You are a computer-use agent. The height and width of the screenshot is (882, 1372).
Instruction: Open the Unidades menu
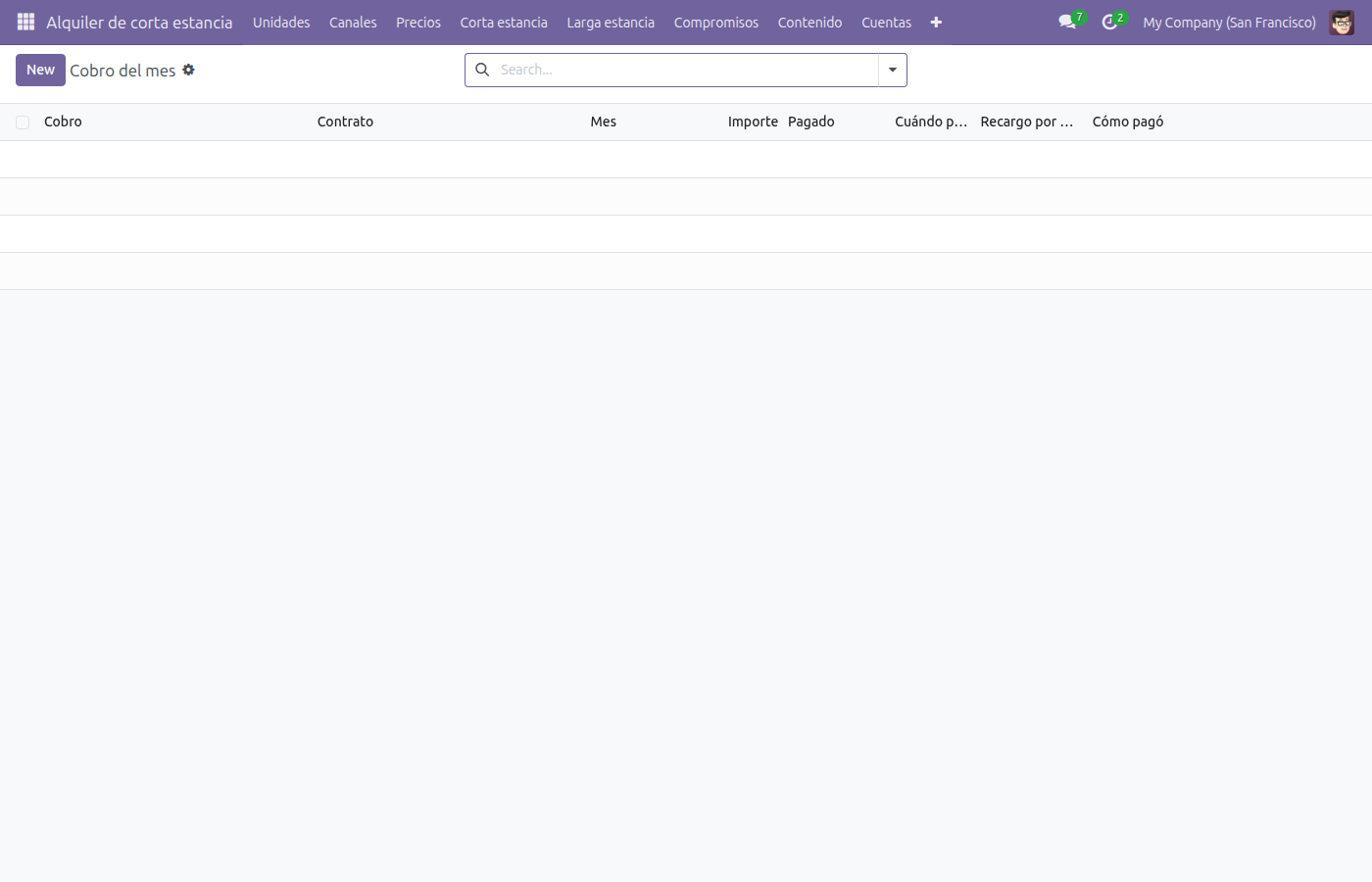coord(281,22)
